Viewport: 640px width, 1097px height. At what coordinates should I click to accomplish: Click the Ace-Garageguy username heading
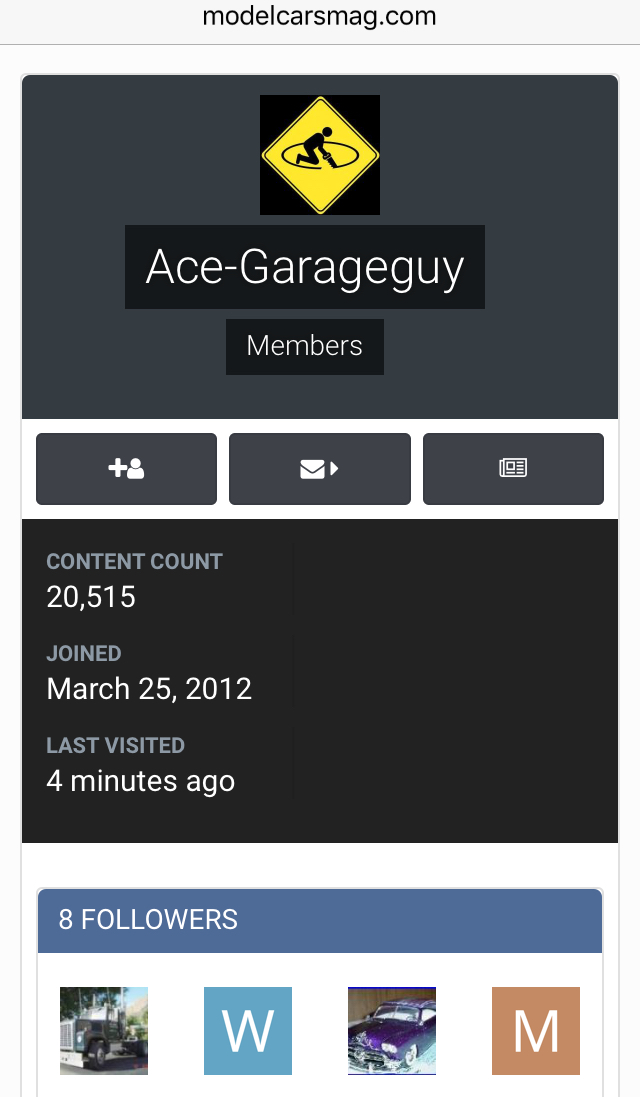pyautogui.click(x=305, y=267)
